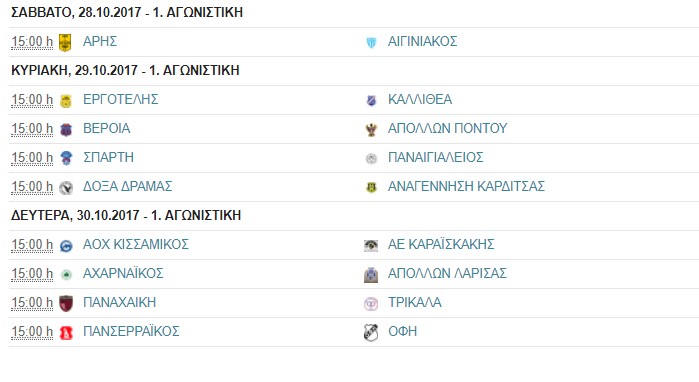Click the ΑΠΟΛΛΩΝ ΠΟΝΤΟΥ eagle crest
Image resolution: width=699 pixels, height=382 pixels.
[371, 130]
